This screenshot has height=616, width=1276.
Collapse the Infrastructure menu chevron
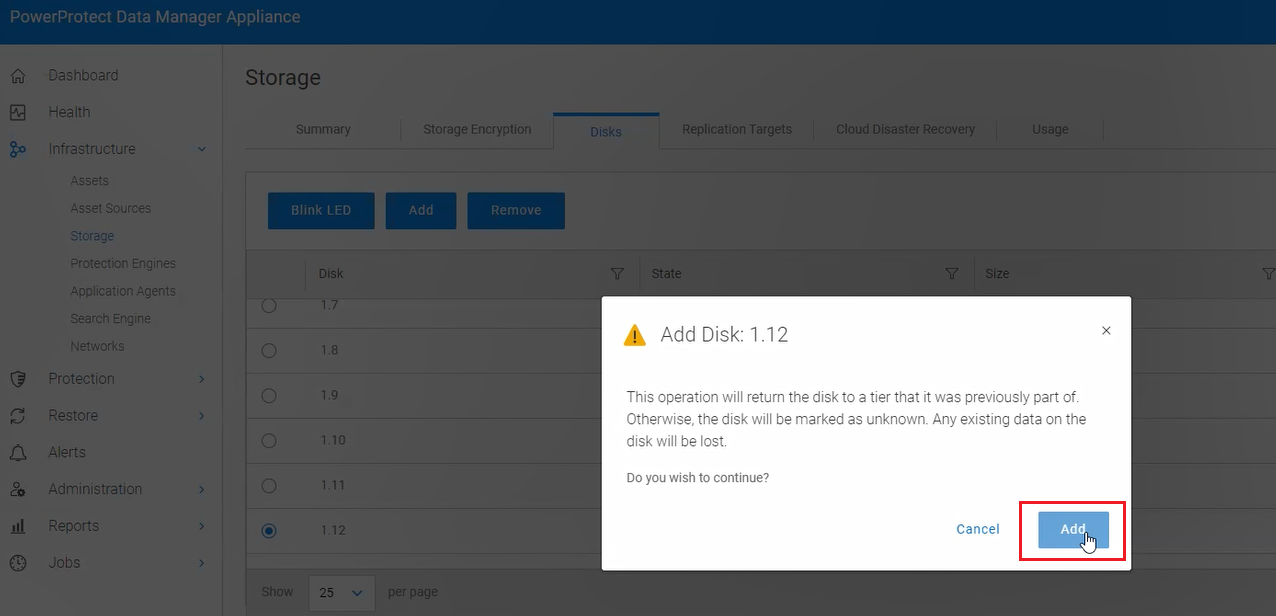[202, 148]
